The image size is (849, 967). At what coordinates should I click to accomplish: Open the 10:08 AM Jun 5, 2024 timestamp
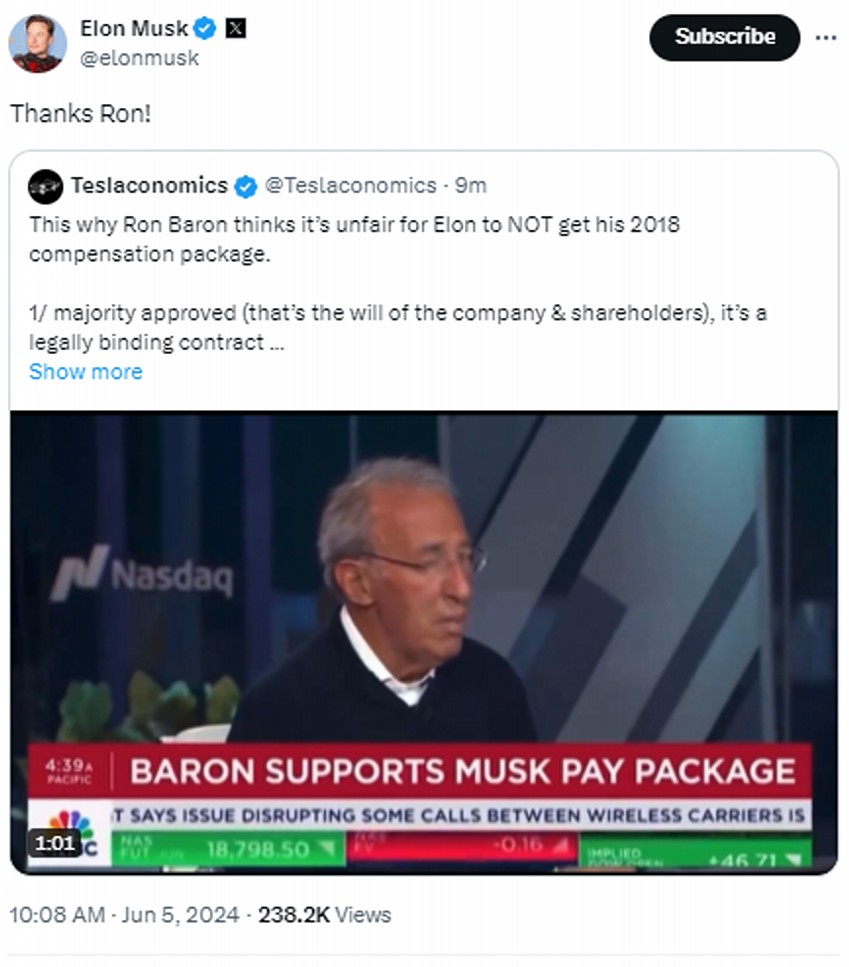point(125,914)
